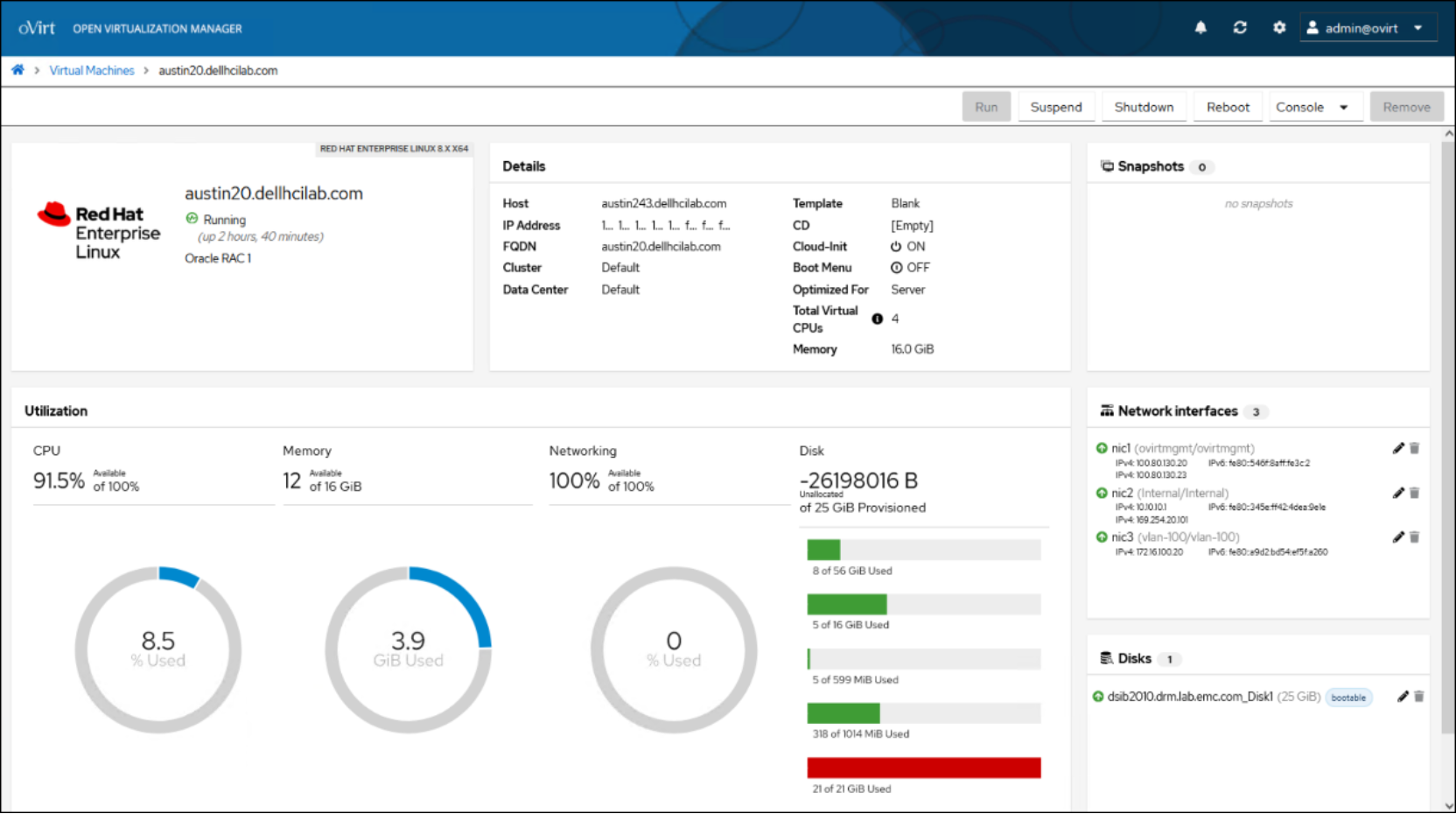This screenshot has width=1456, height=814.
Task: Click the Shutdown button
Action: (x=1144, y=107)
